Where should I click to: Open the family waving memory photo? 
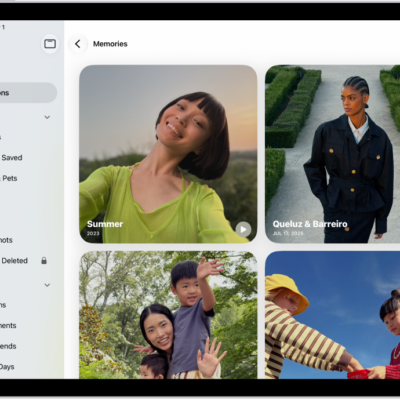(x=168, y=315)
